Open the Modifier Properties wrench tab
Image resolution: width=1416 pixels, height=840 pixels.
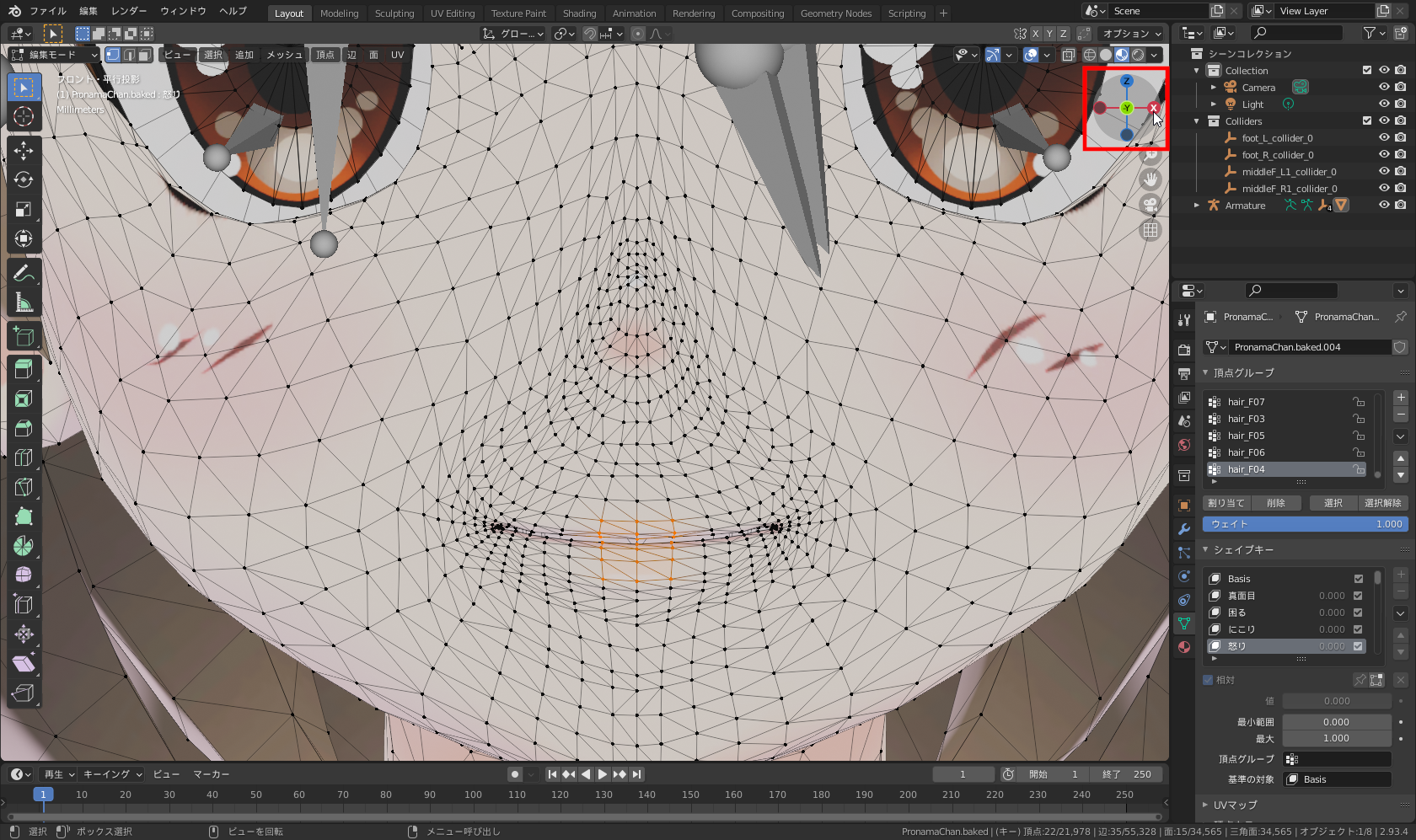(x=1183, y=528)
